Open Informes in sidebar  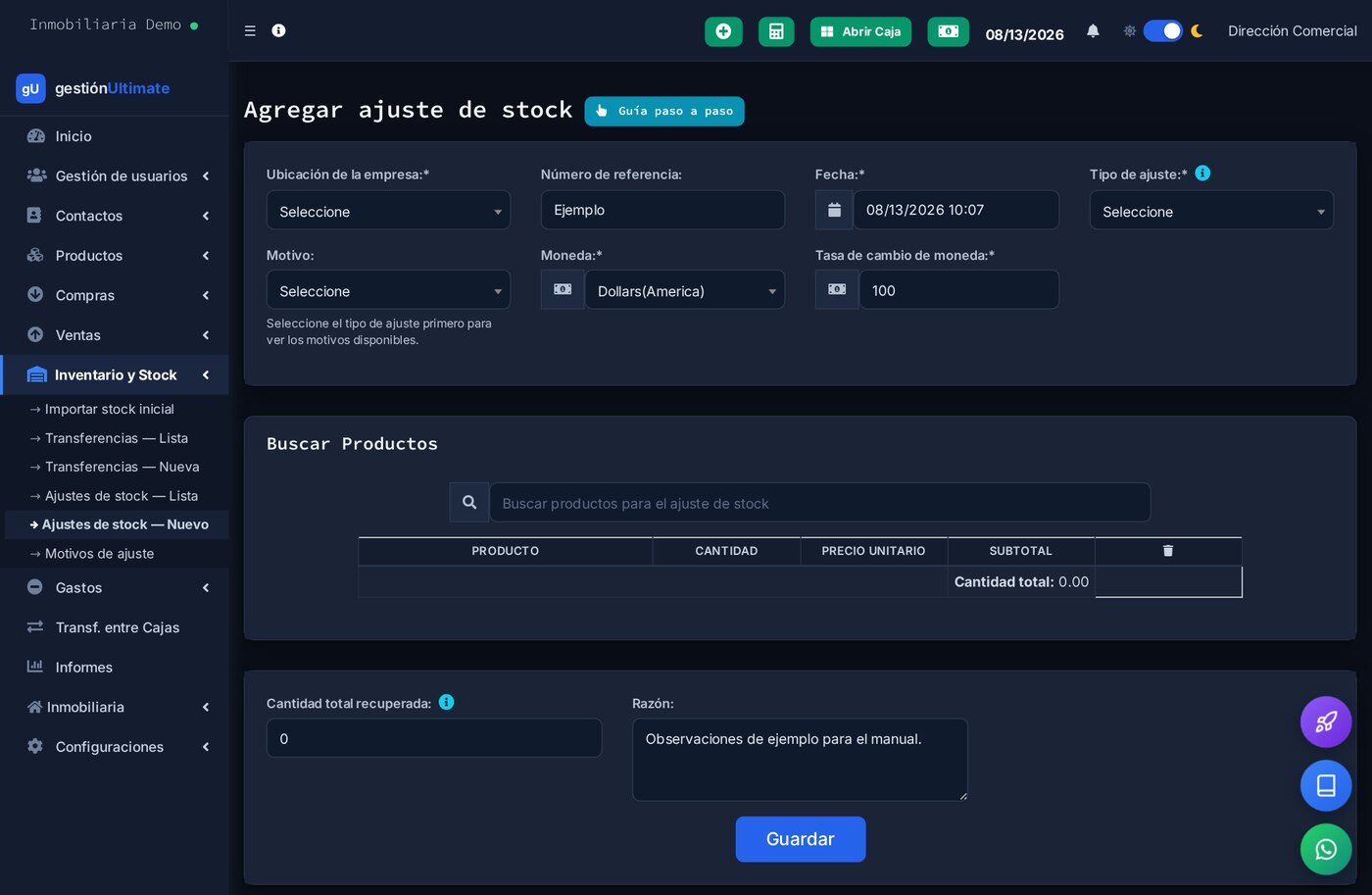click(115, 667)
